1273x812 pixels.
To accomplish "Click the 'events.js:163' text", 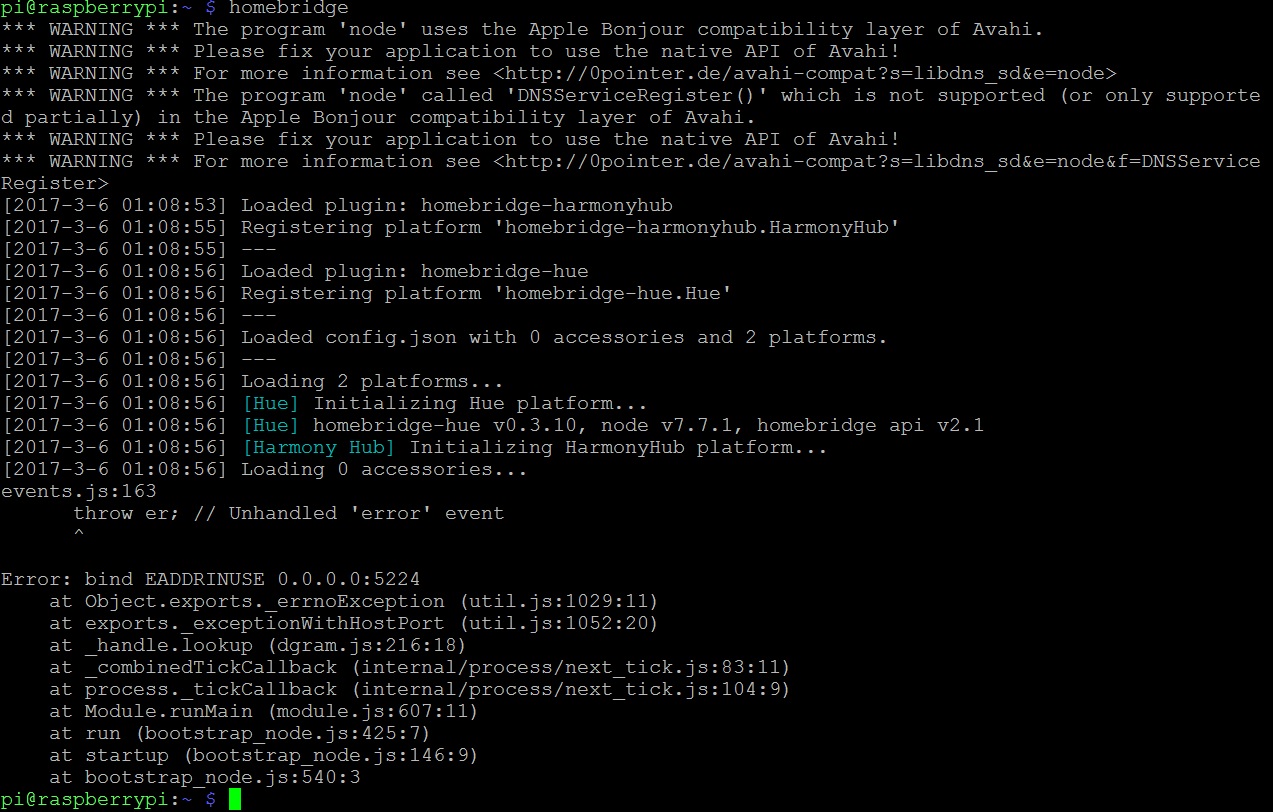I will tap(78, 491).
